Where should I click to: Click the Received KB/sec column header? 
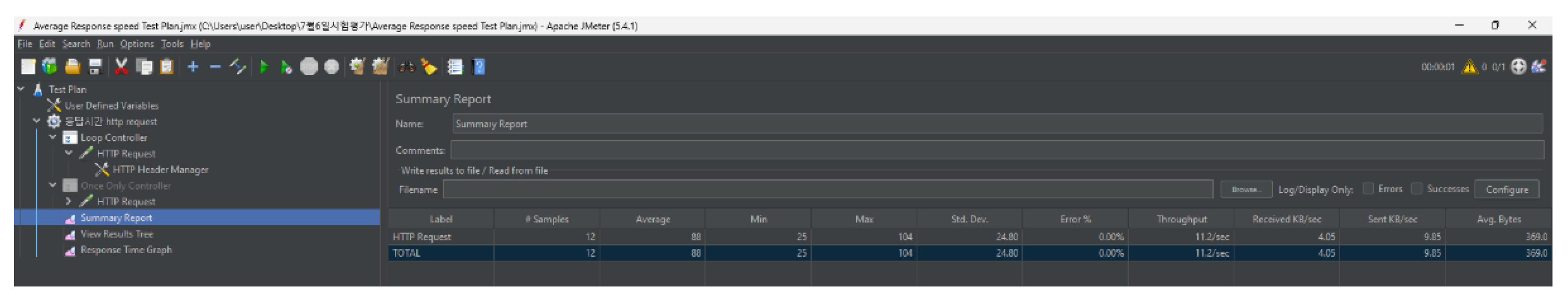click(1287, 219)
